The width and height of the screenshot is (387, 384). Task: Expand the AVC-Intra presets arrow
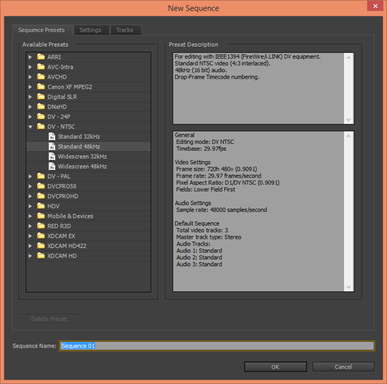coord(30,67)
